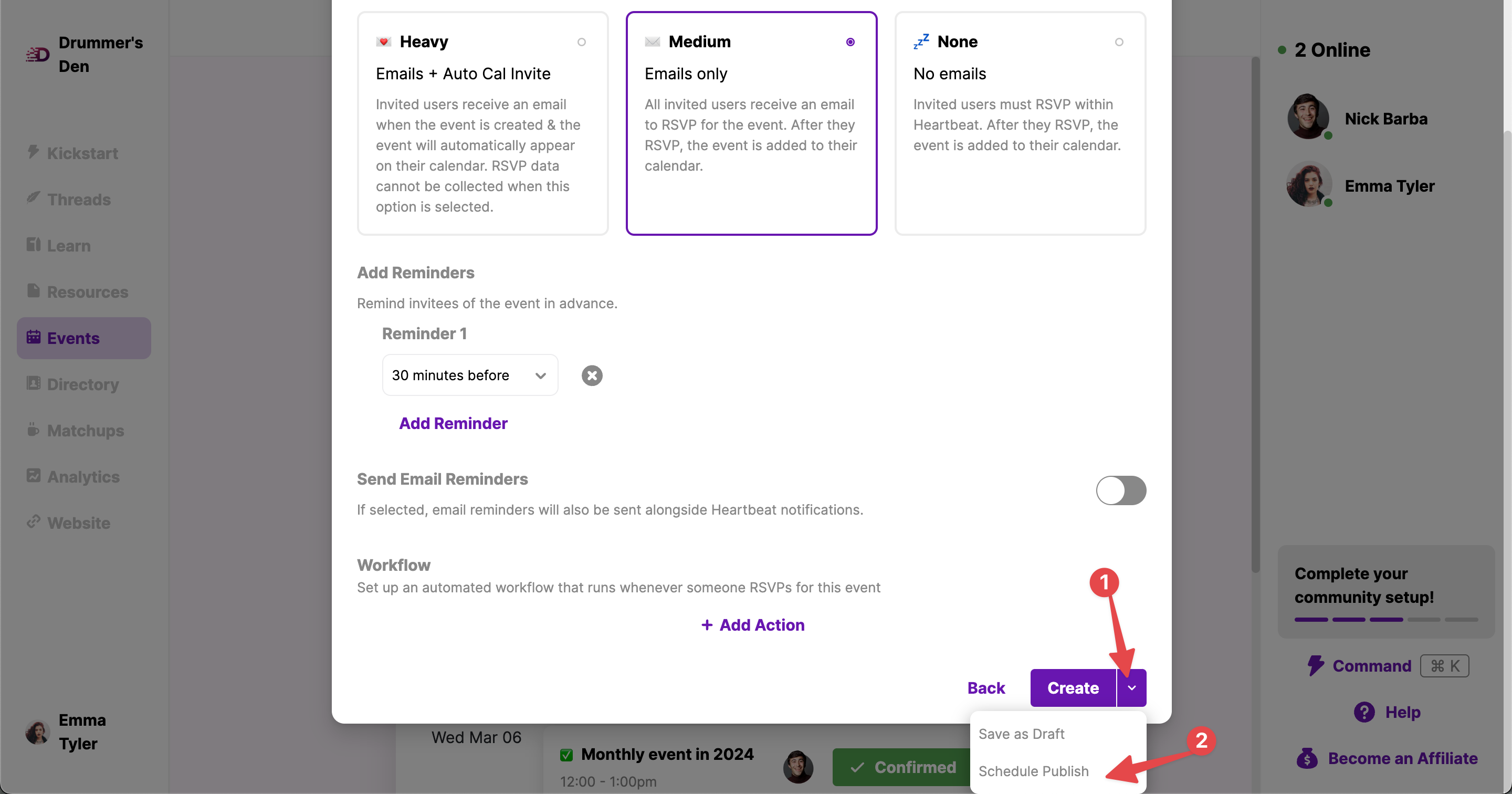Click the Emma Tyler name in sidebar footer
The width and height of the screenshot is (1512, 794).
82,732
